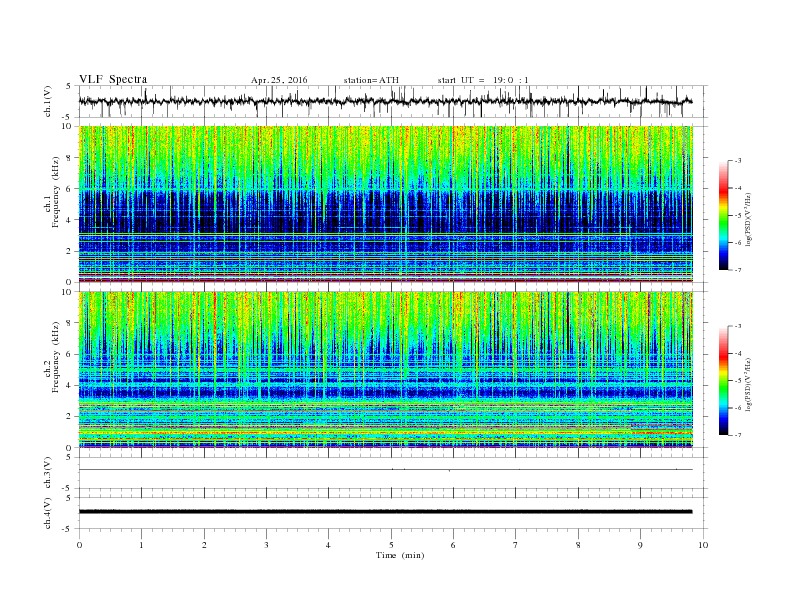This screenshot has width=792, height=612.
Task: Click the time axis tick label "8"
Action: (x=578, y=545)
